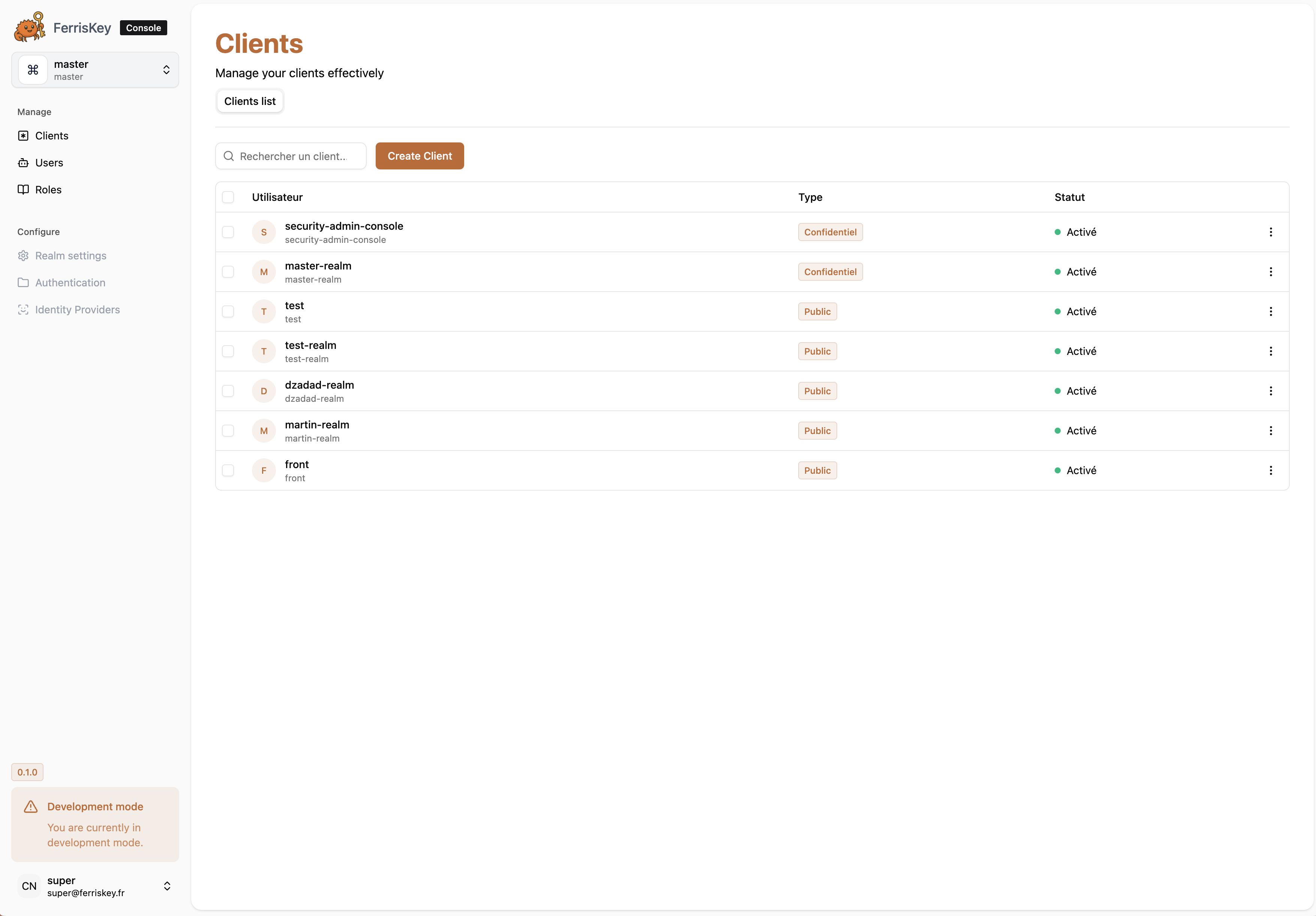
Task: Navigate to Users in sidebar
Action: click(x=49, y=163)
